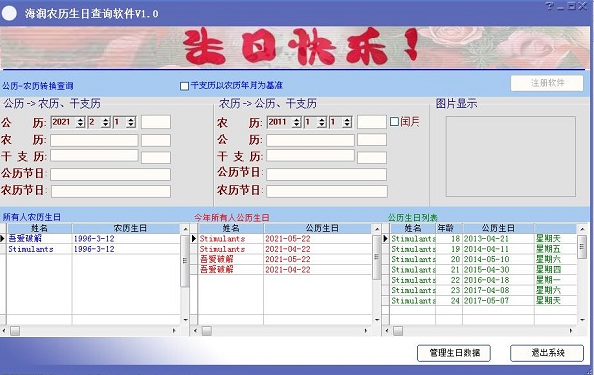The width and height of the screenshot is (594, 375).
Task: Select row with birthday 2016-04-18
Action: 483,280
